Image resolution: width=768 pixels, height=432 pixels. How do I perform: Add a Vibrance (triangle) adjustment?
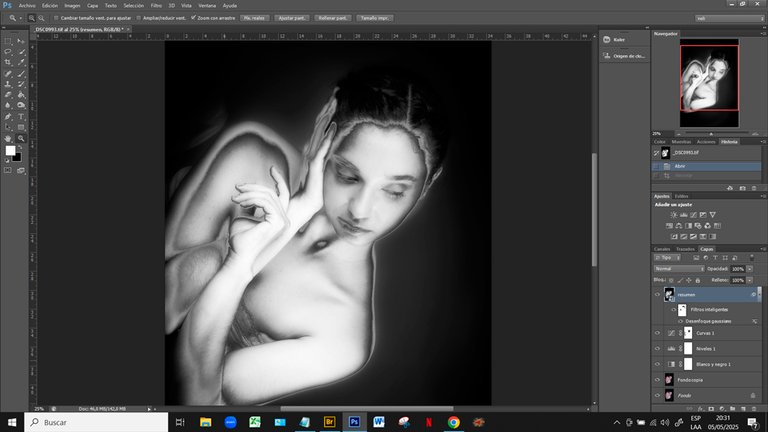click(x=713, y=215)
